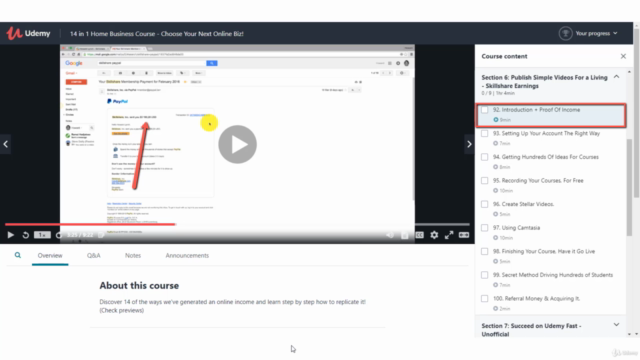Close the Course content panel
This screenshot has height=360, width=640.
tap(623, 56)
